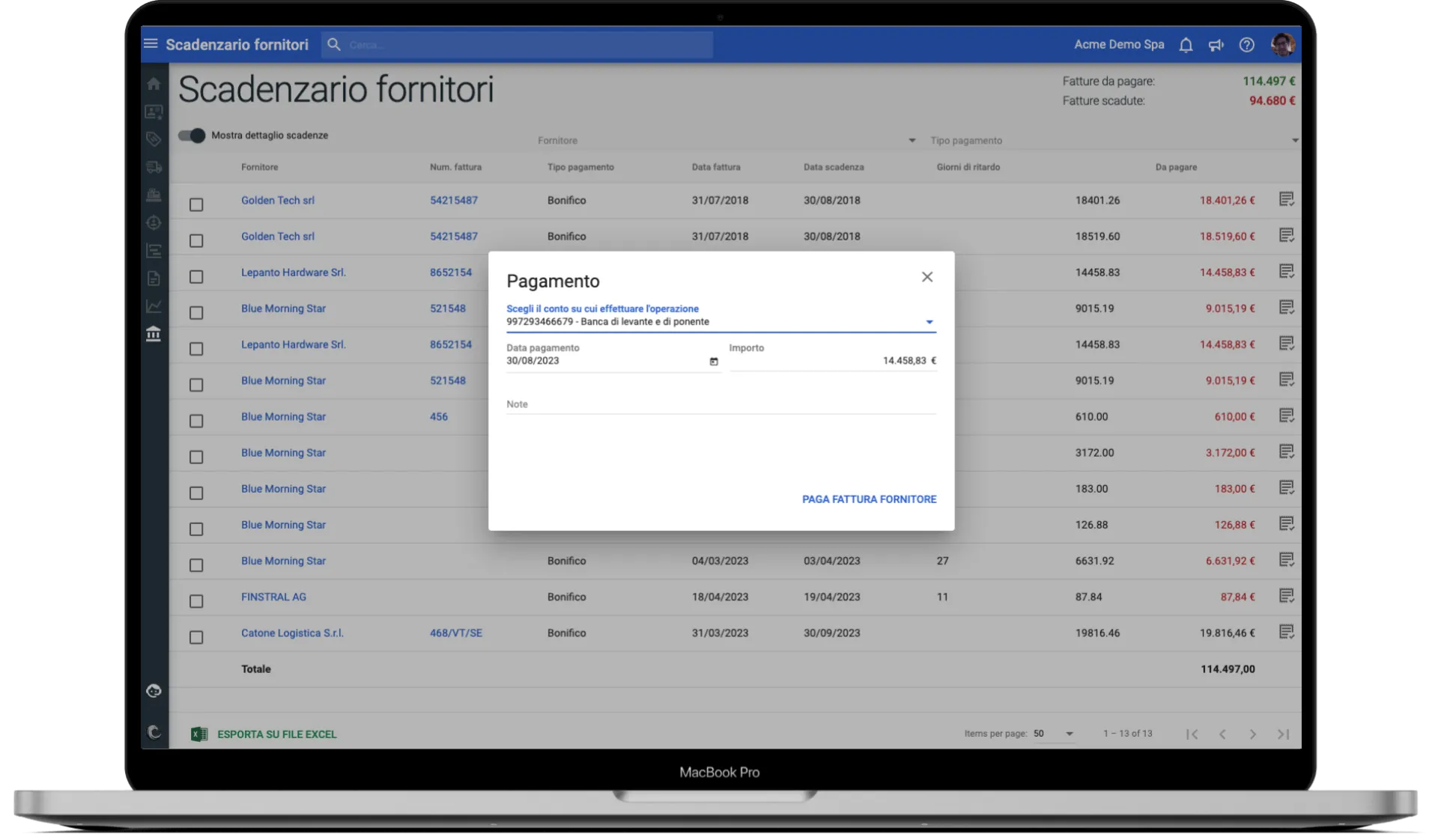Open the bank account dropdown in Pagamento dialog

tap(929, 321)
